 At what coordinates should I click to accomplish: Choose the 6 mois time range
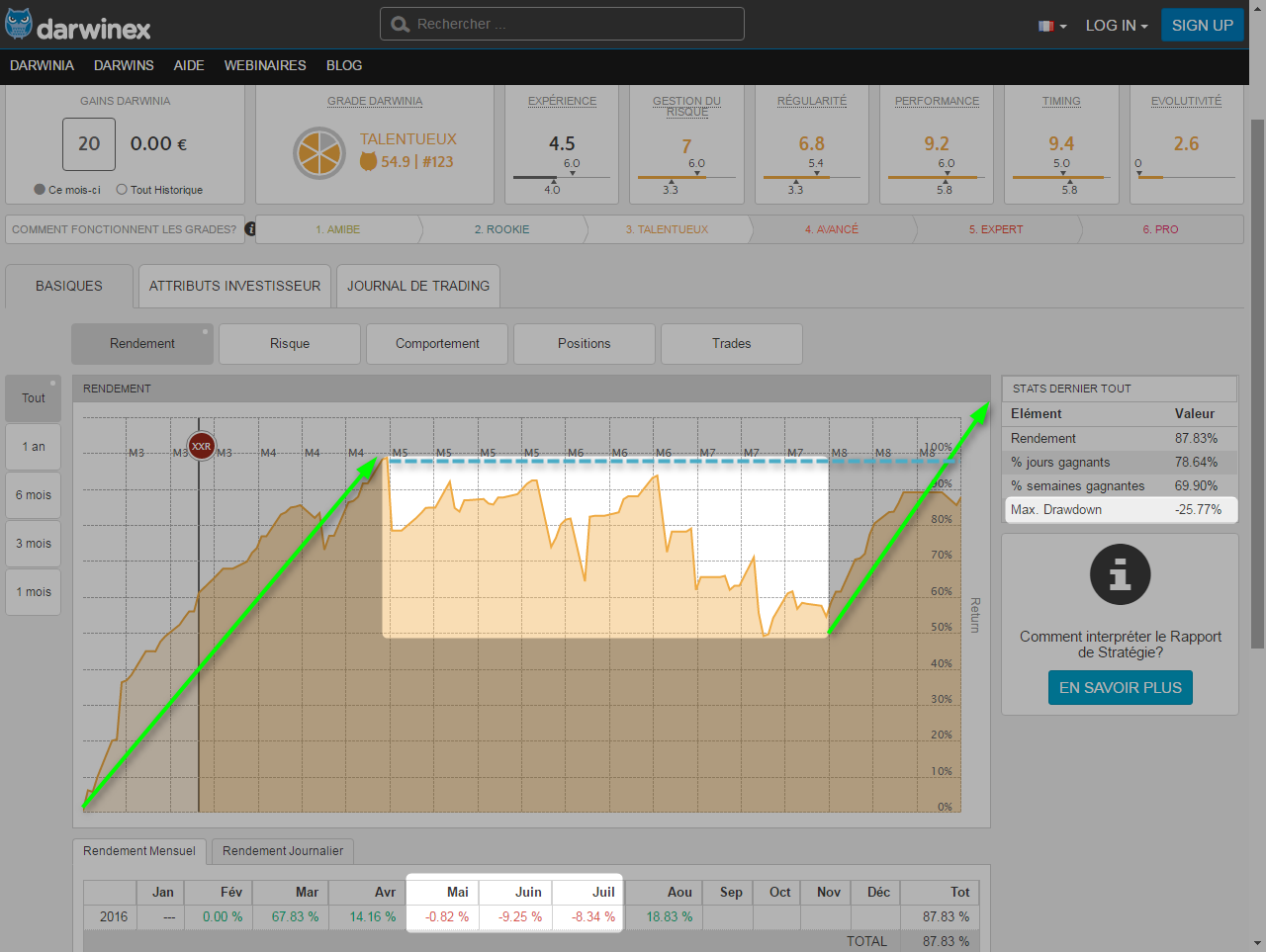point(34,495)
